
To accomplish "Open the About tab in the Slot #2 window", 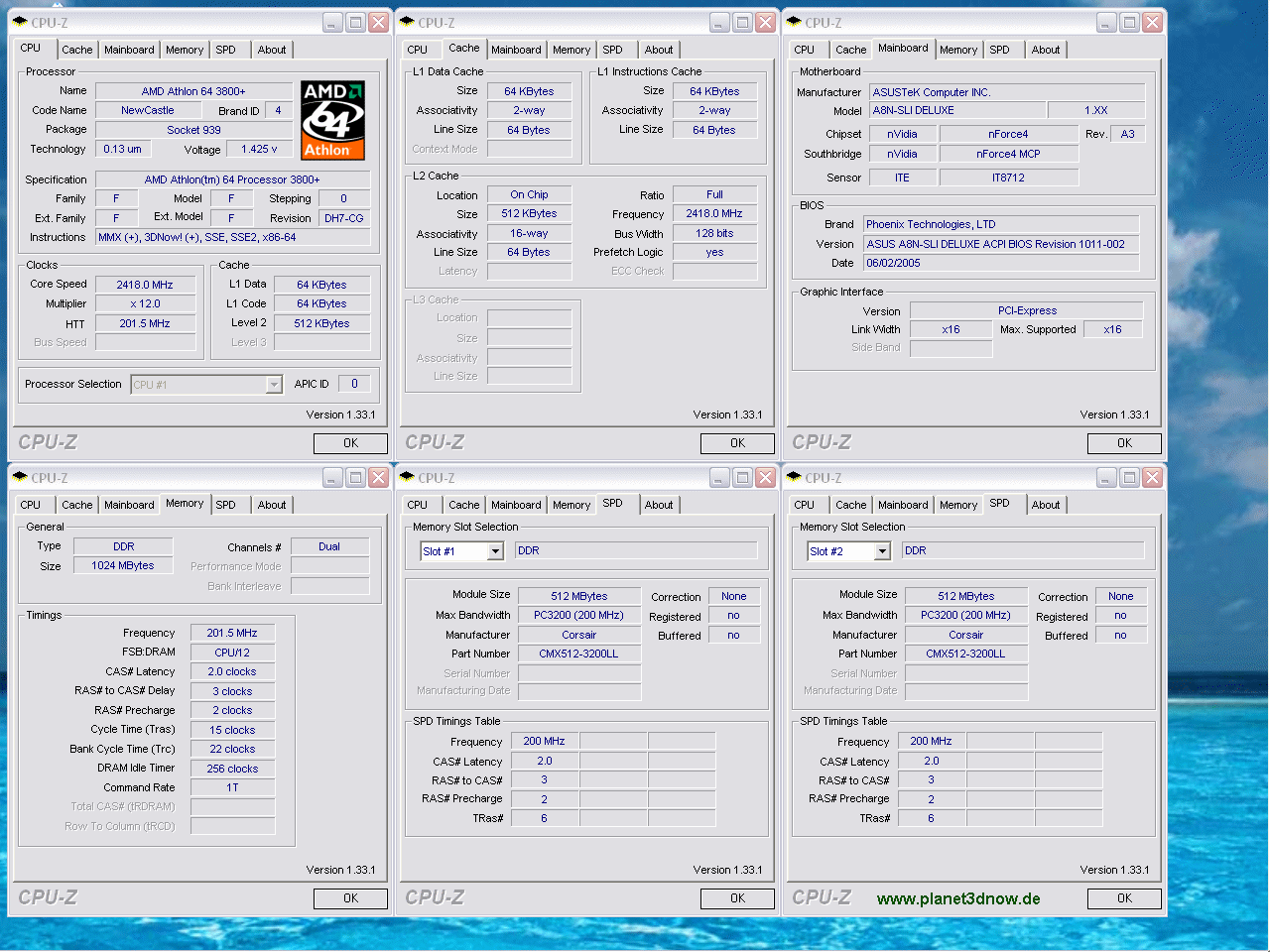I will pos(1046,505).
